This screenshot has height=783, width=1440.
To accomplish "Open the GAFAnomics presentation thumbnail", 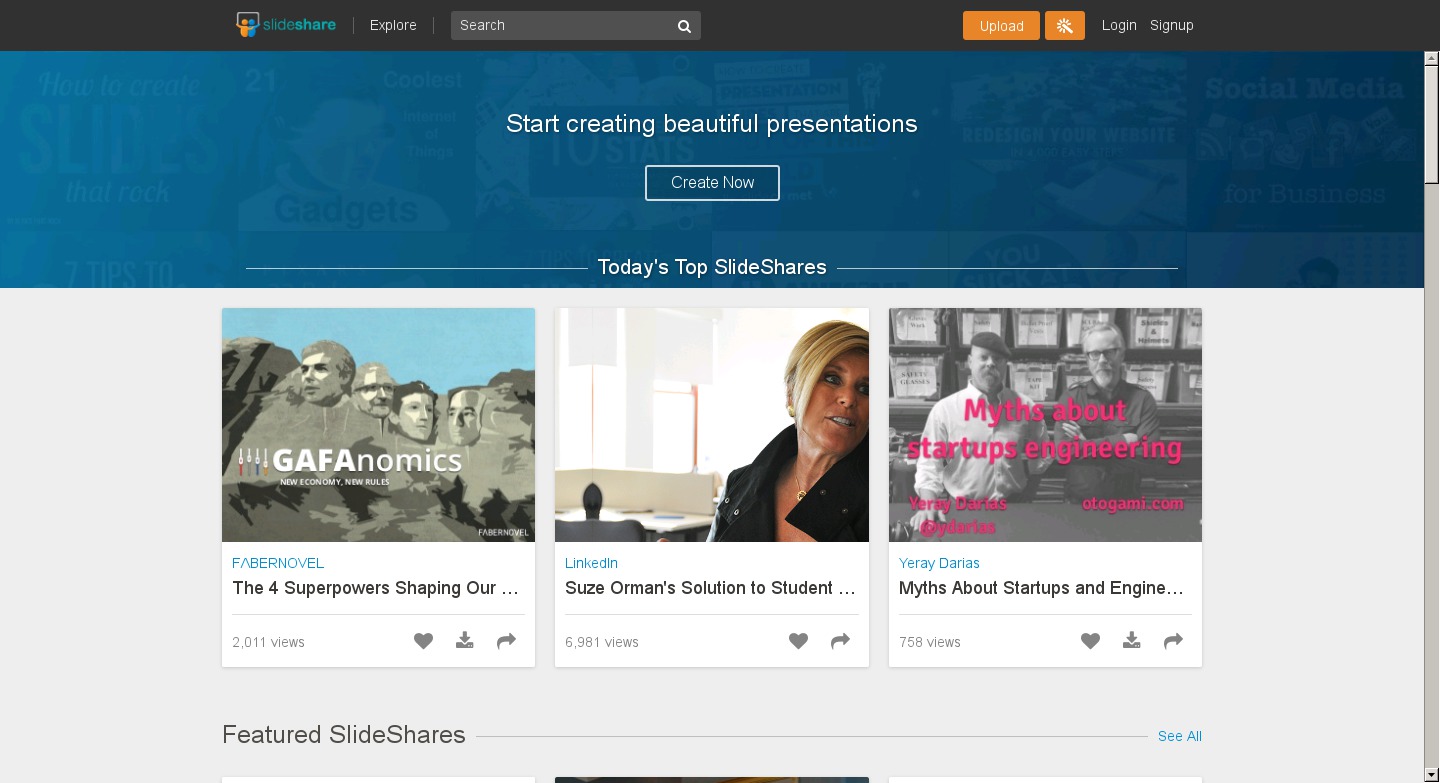I will click(378, 425).
